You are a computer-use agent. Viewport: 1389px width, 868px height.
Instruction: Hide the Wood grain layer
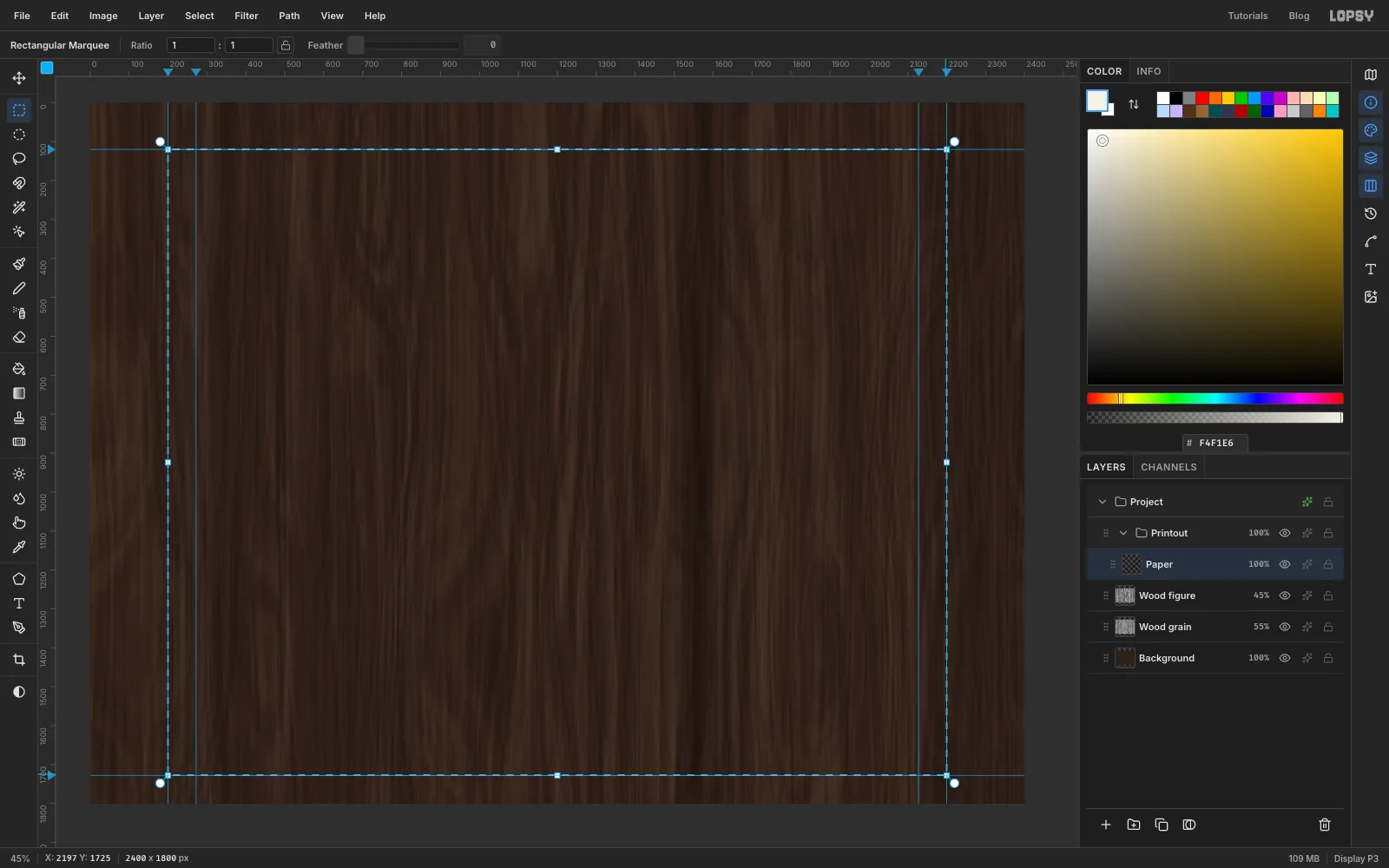click(x=1285, y=627)
